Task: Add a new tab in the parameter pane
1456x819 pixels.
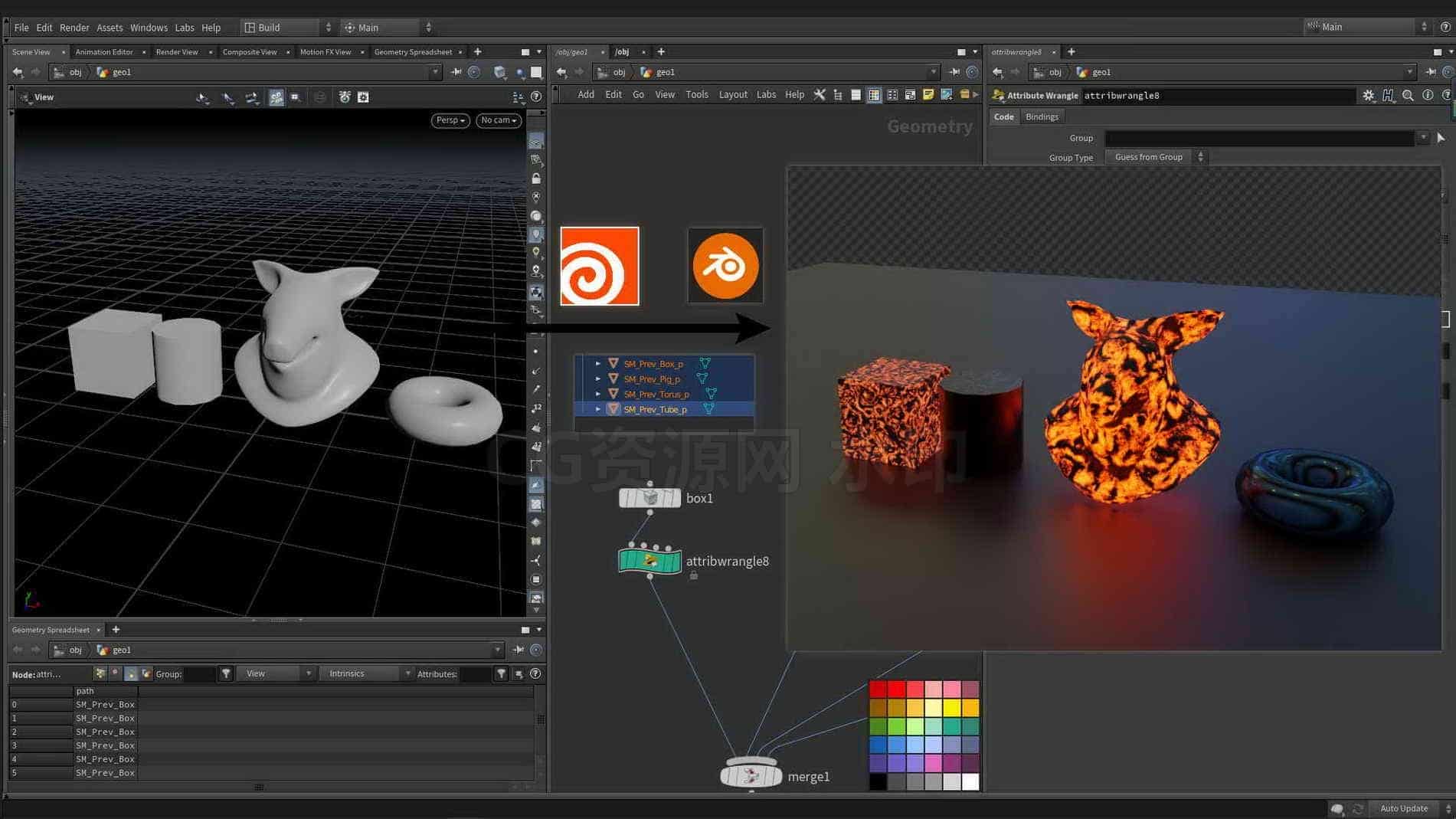Action: pos(1072,52)
